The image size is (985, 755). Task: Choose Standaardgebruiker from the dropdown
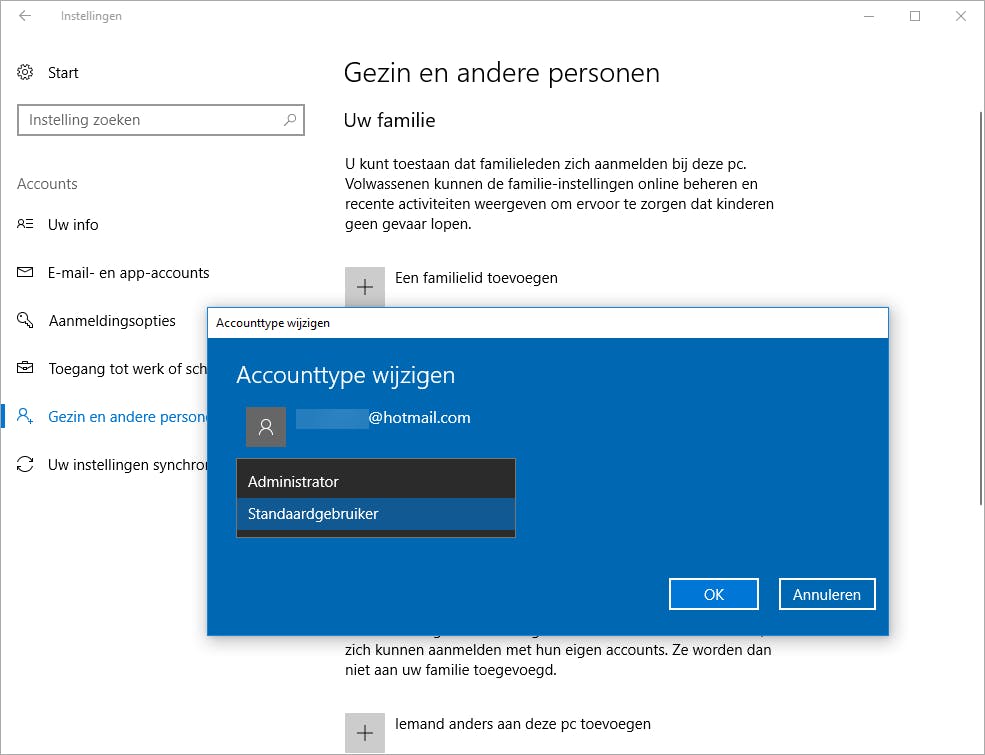point(375,514)
